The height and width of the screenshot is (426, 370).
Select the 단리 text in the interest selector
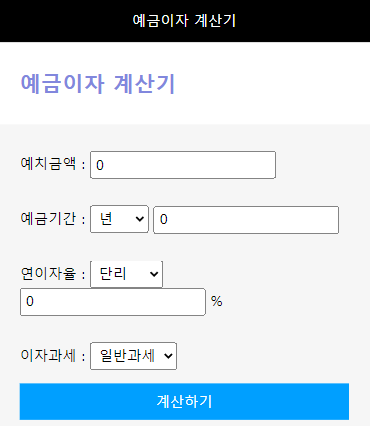(x=113, y=274)
